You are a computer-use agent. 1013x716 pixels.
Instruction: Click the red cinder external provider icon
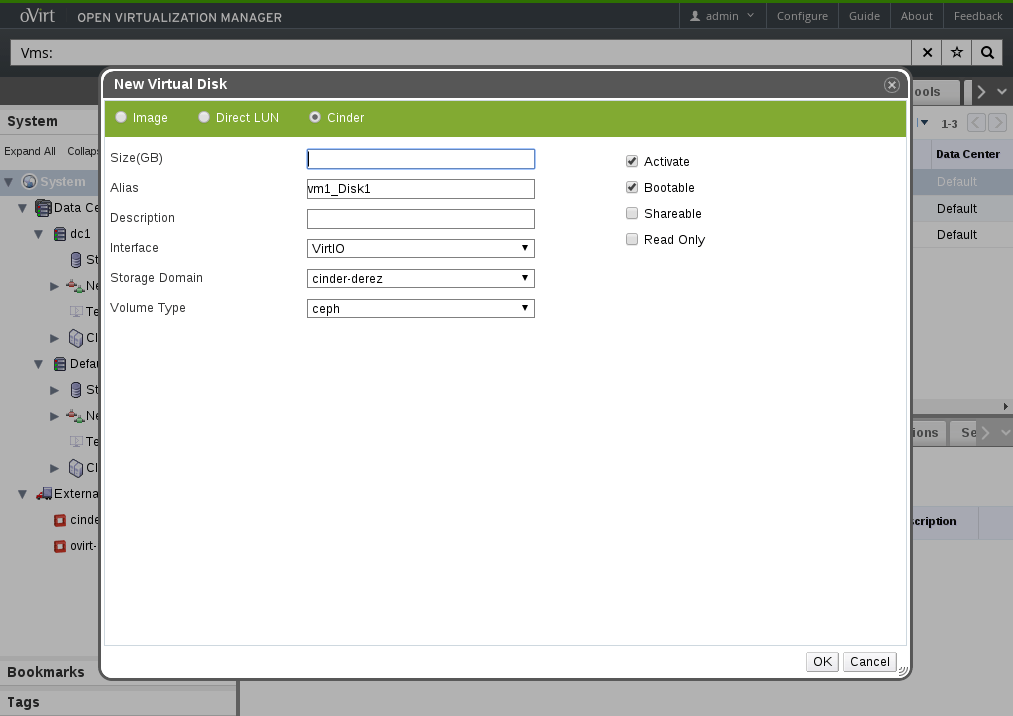60,520
